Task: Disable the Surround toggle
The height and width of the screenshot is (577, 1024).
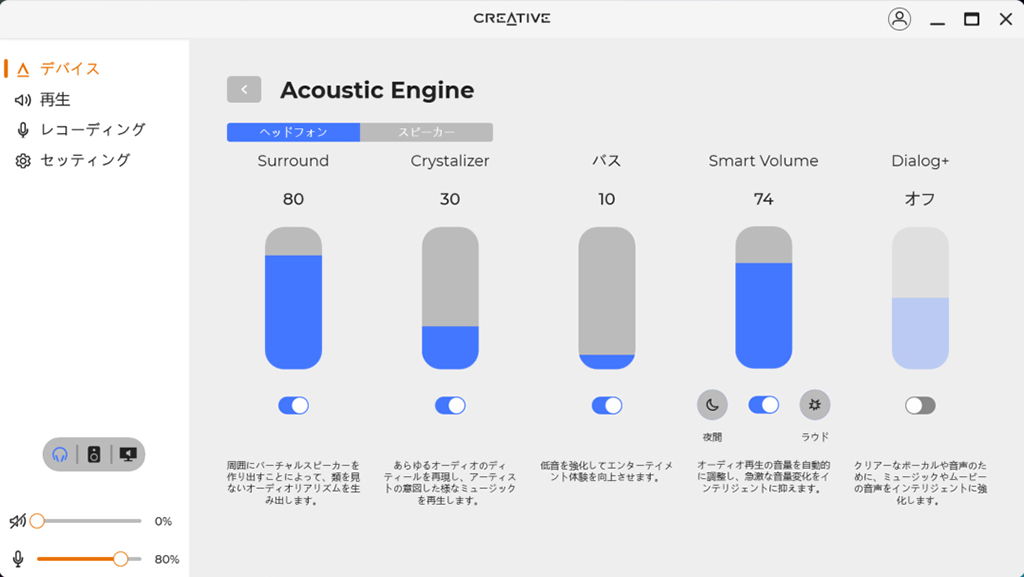Action: pyautogui.click(x=293, y=405)
